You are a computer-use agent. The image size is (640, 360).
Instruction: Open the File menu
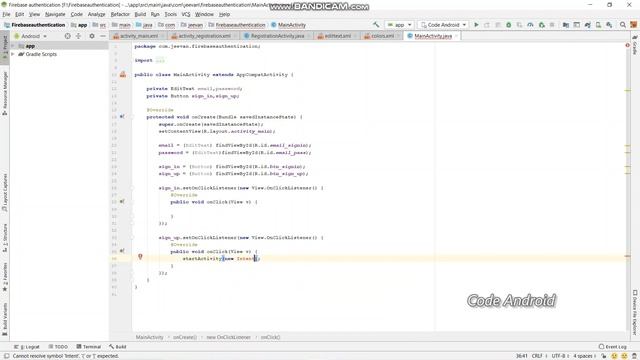(6, 14)
